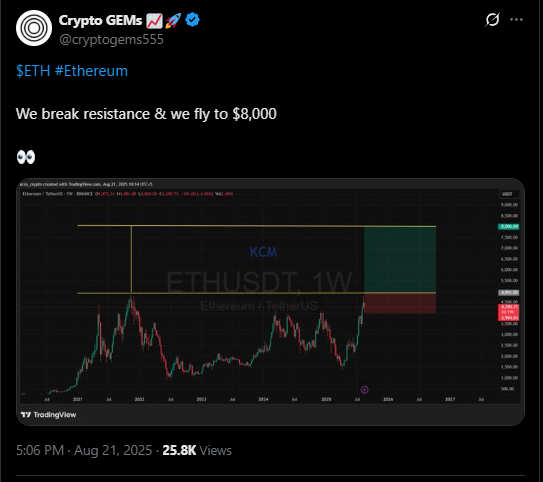Select the USDT currency label on chart
The image size is (543, 482).
[x=508, y=194]
